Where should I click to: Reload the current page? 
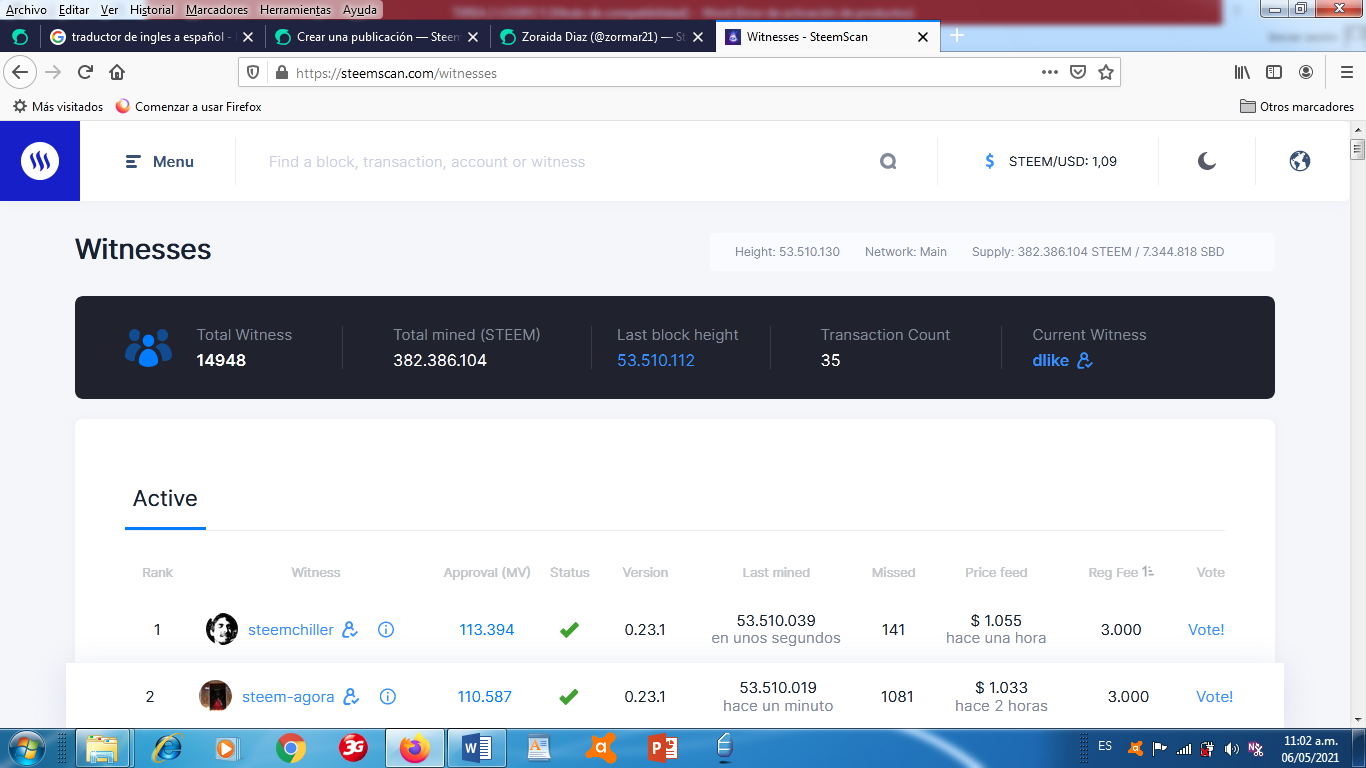[86, 72]
